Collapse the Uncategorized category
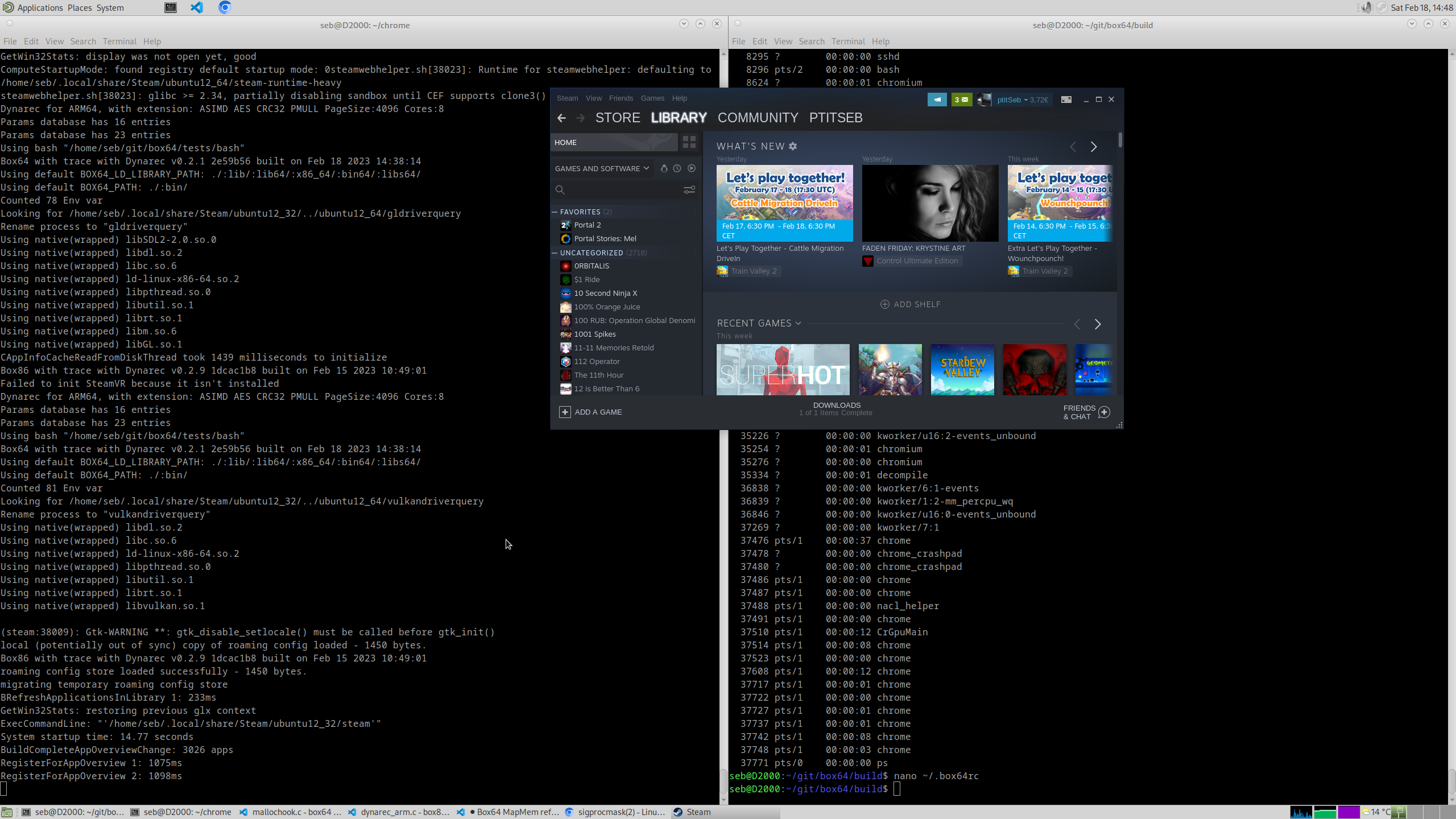Screen dimensions: 1456x819 555,253
